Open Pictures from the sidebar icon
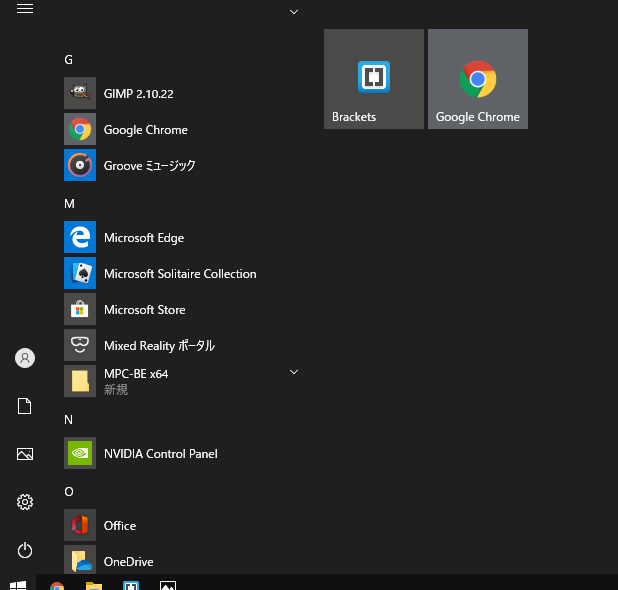This screenshot has height=590, width=618. pos(25,454)
